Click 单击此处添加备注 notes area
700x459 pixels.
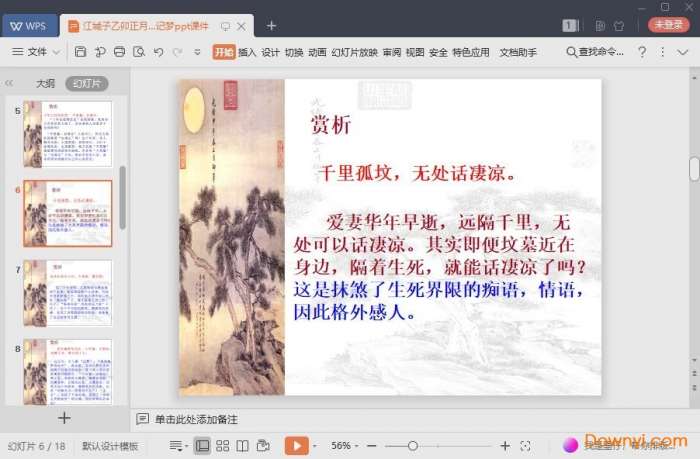[196, 419]
